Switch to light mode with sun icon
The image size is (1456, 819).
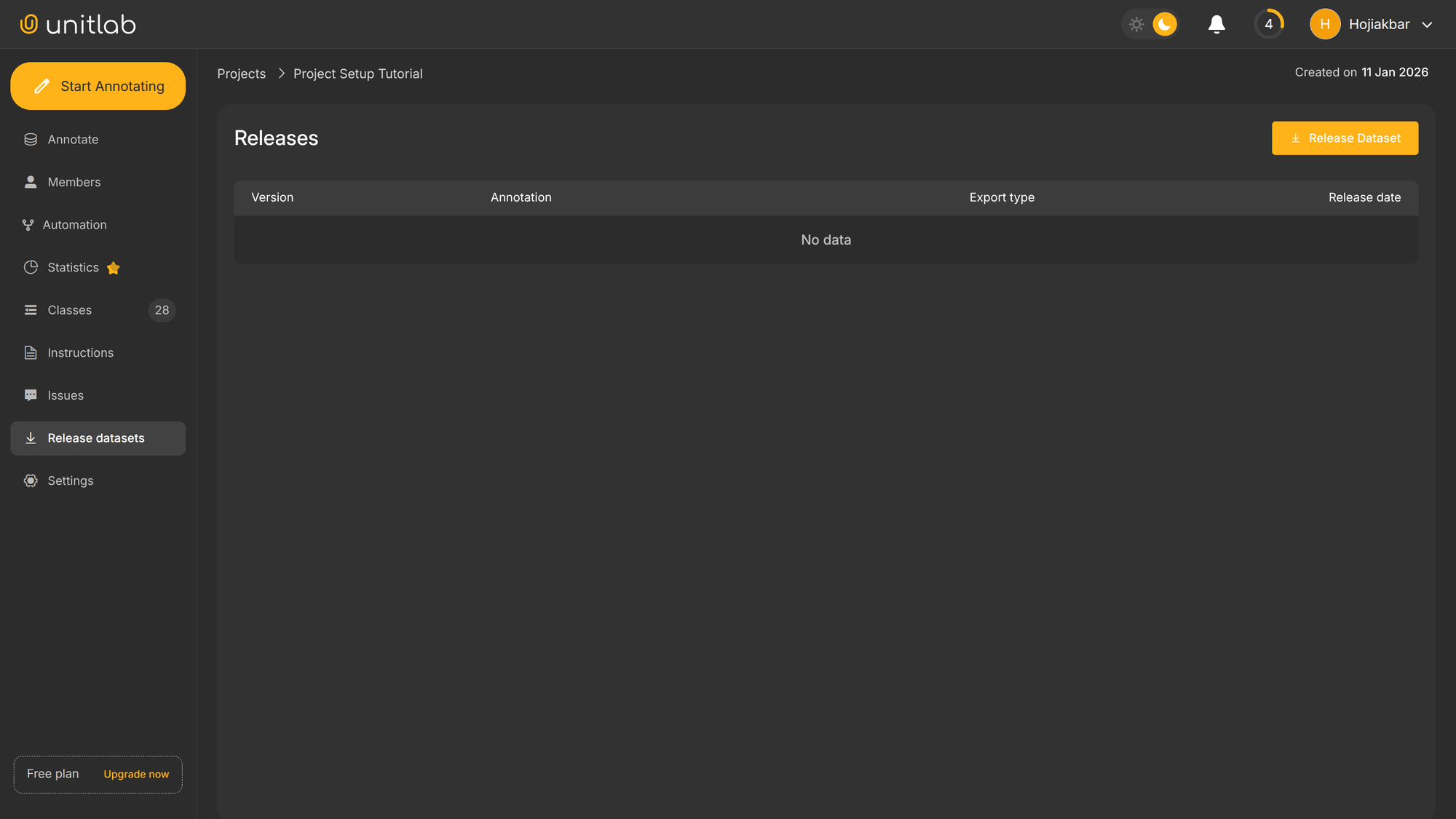[1136, 24]
